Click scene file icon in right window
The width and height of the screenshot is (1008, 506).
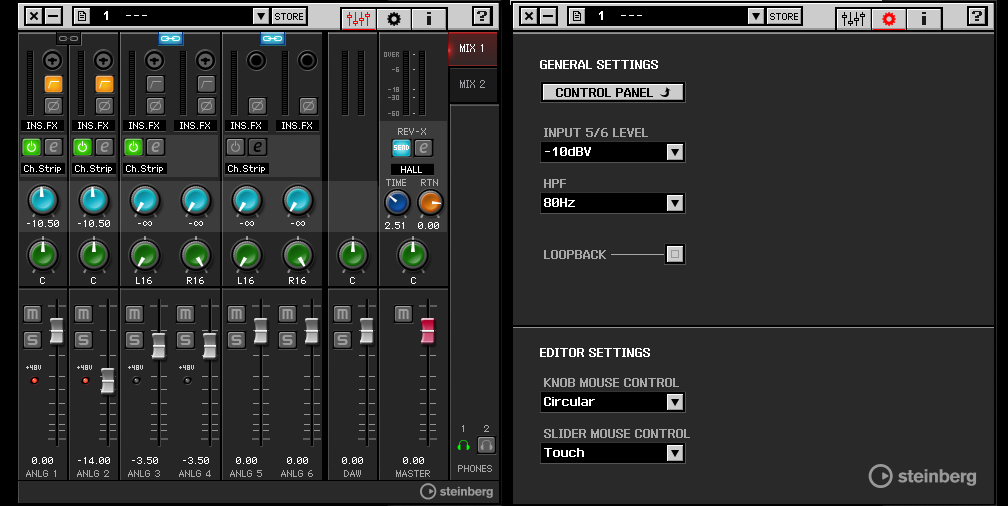pyautogui.click(x=577, y=16)
